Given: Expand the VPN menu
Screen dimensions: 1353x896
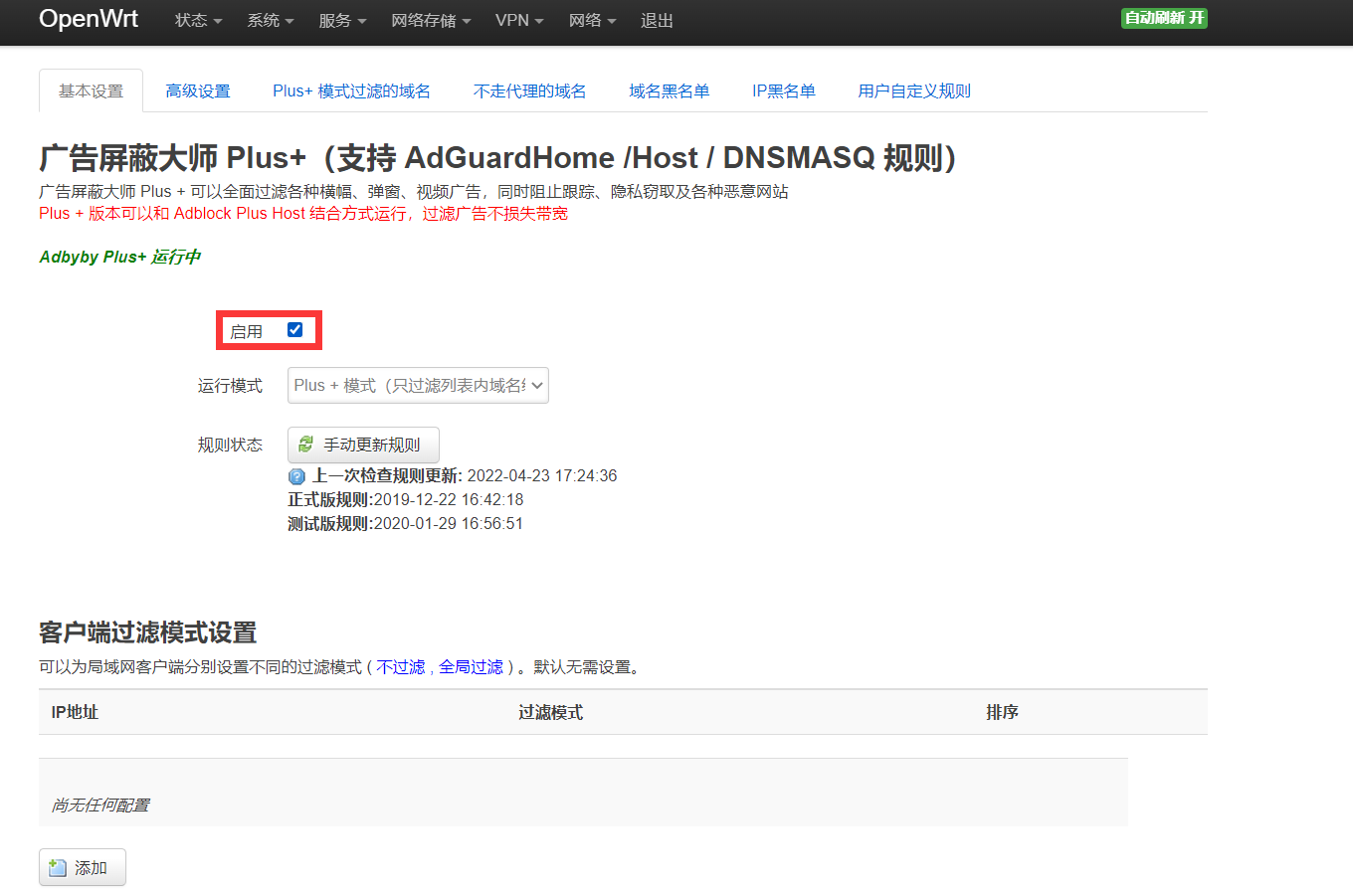Looking at the screenshot, I should click(x=519, y=21).
